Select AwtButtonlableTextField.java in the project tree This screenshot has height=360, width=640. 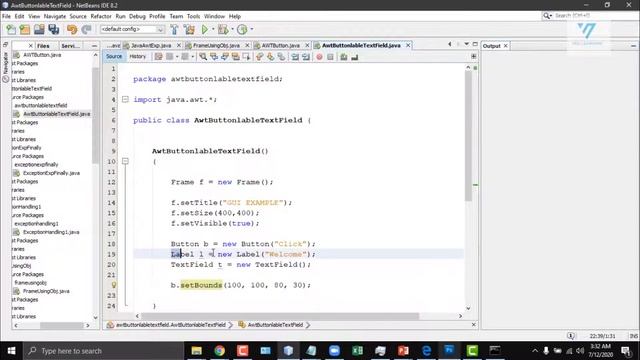pos(56,114)
